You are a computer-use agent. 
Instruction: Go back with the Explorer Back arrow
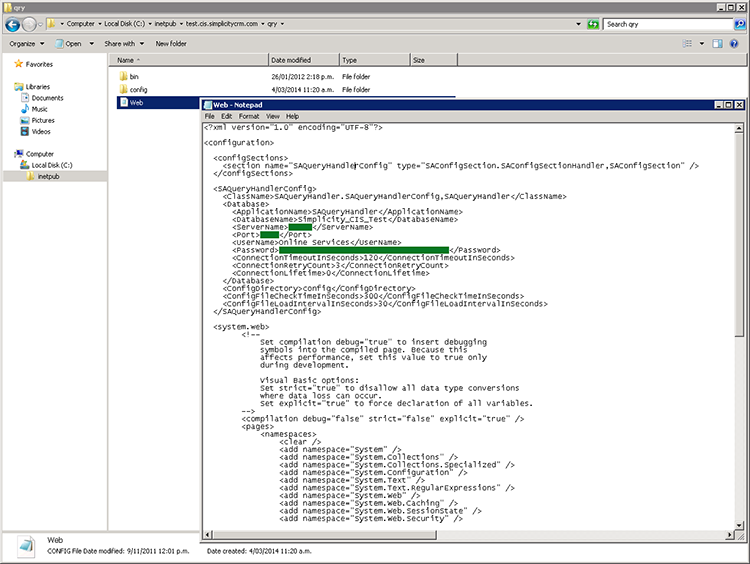click(12, 24)
